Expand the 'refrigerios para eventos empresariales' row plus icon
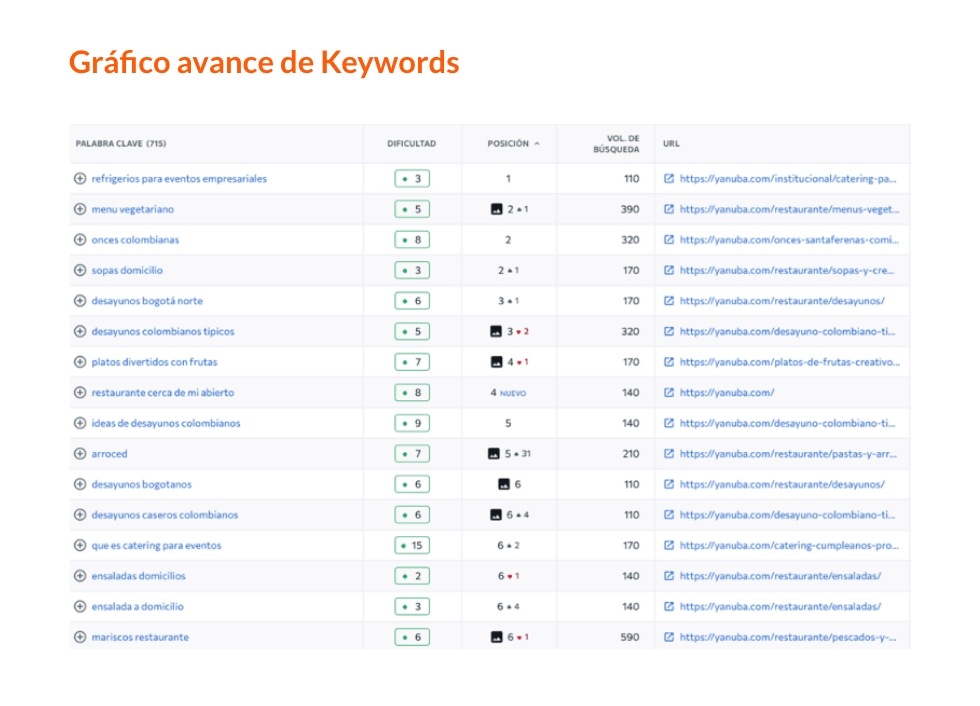The image size is (980, 706). pos(80,179)
